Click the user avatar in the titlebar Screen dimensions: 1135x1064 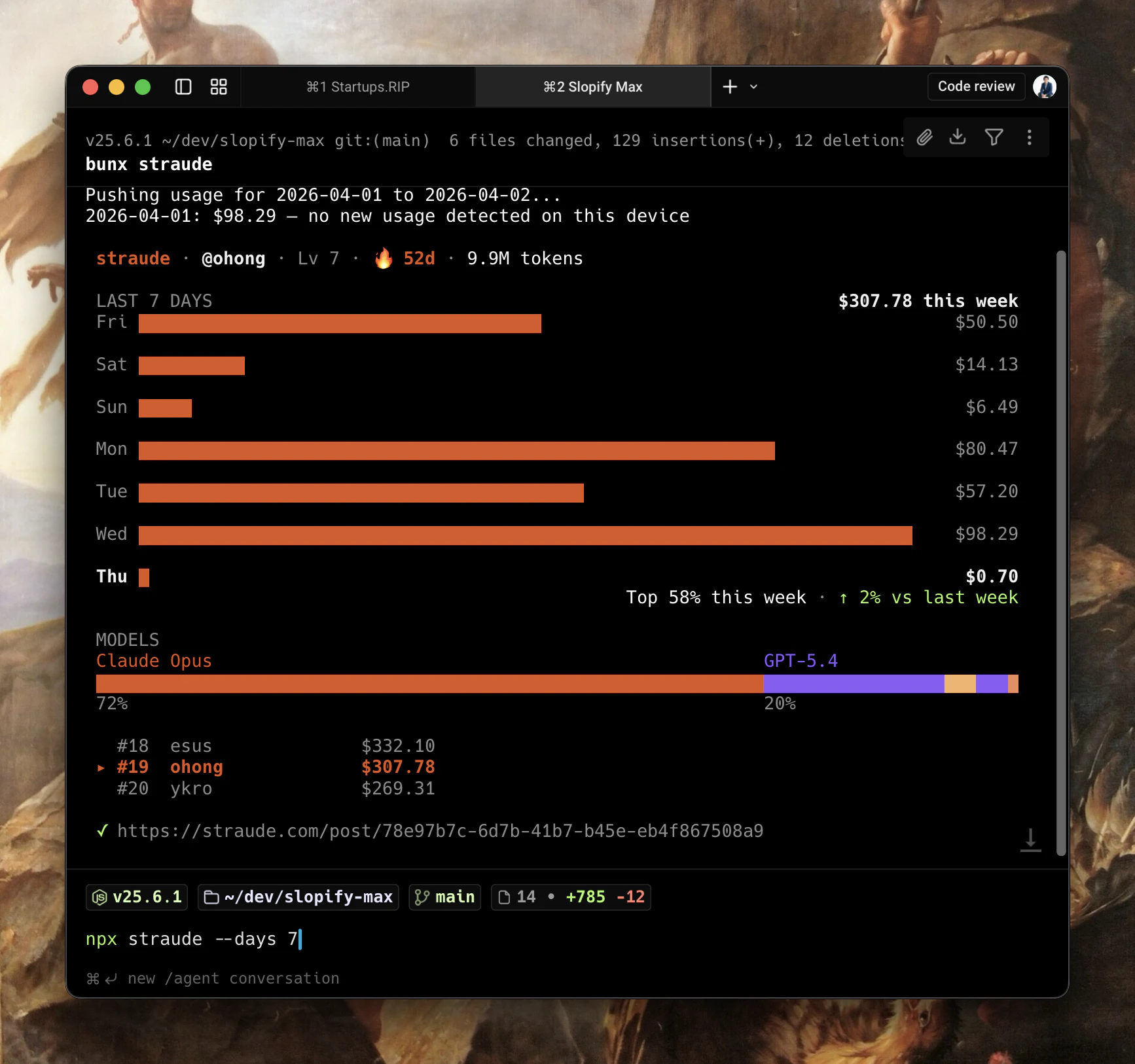coord(1045,86)
